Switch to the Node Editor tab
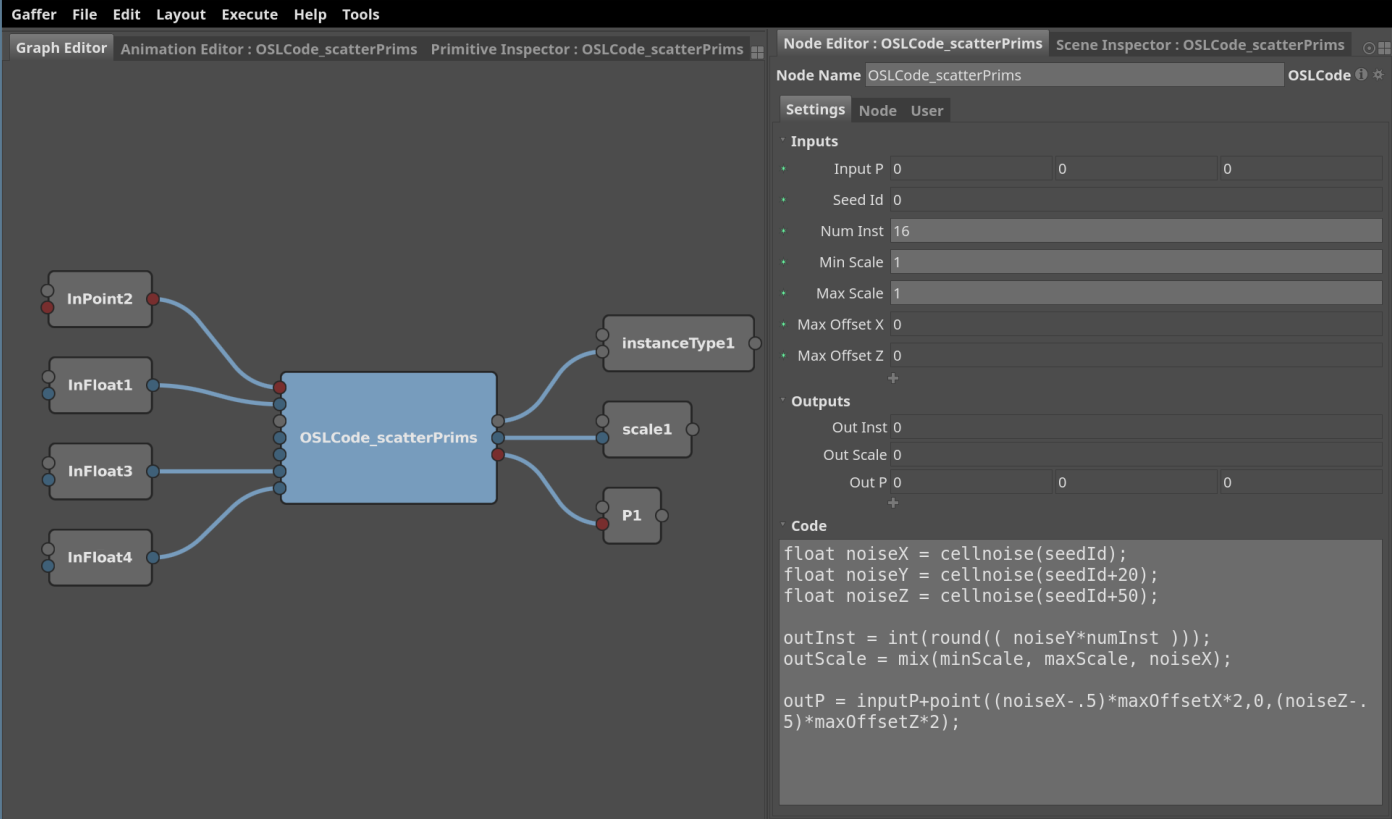This screenshot has width=1392, height=819. pyautogui.click(x=913, y=43)
